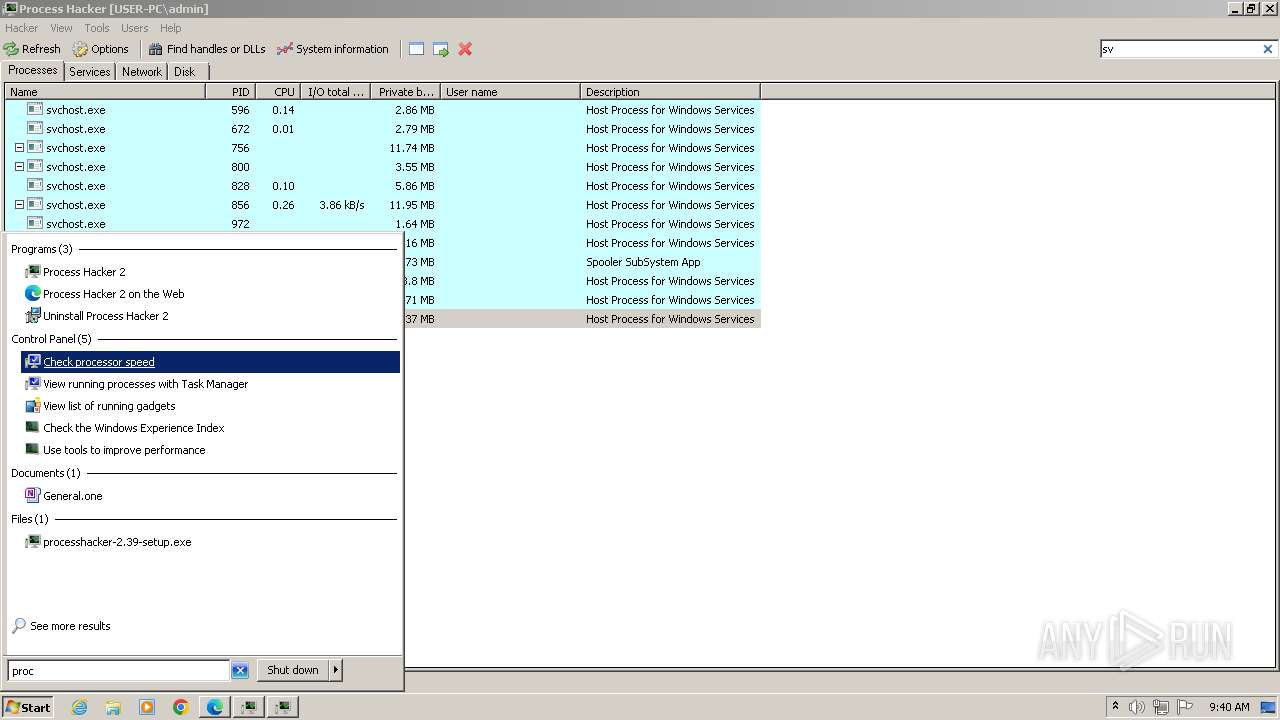Open the Help menu
Screen dimensions: 1280x720
coord(171,28)
